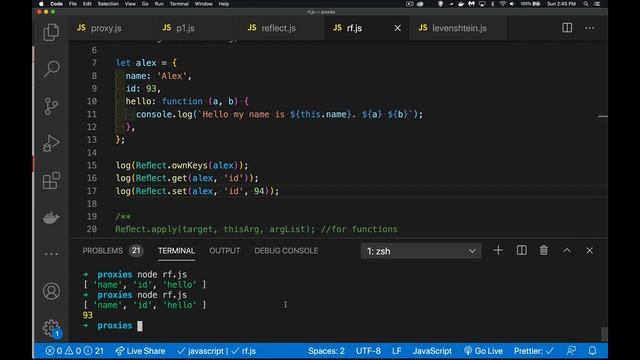
Task: Open the Selection menu
Action: pos(108,4)
